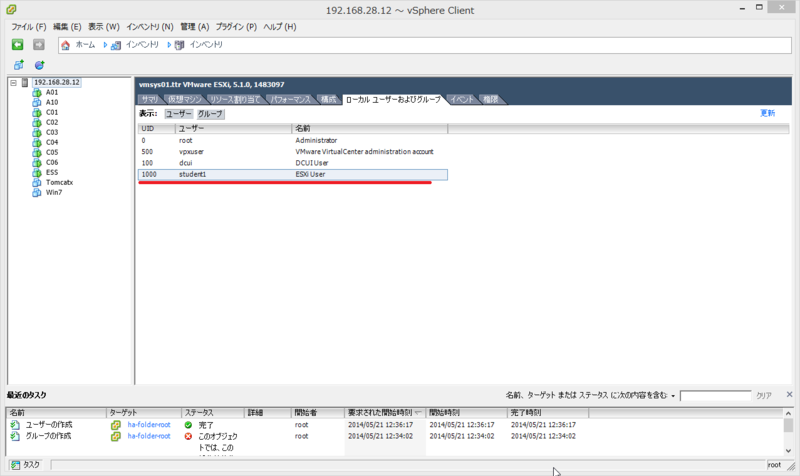The image size is (800, 476).
Task: Click the new virtual machine toolbar icon
Action: (x=19, y=65)
